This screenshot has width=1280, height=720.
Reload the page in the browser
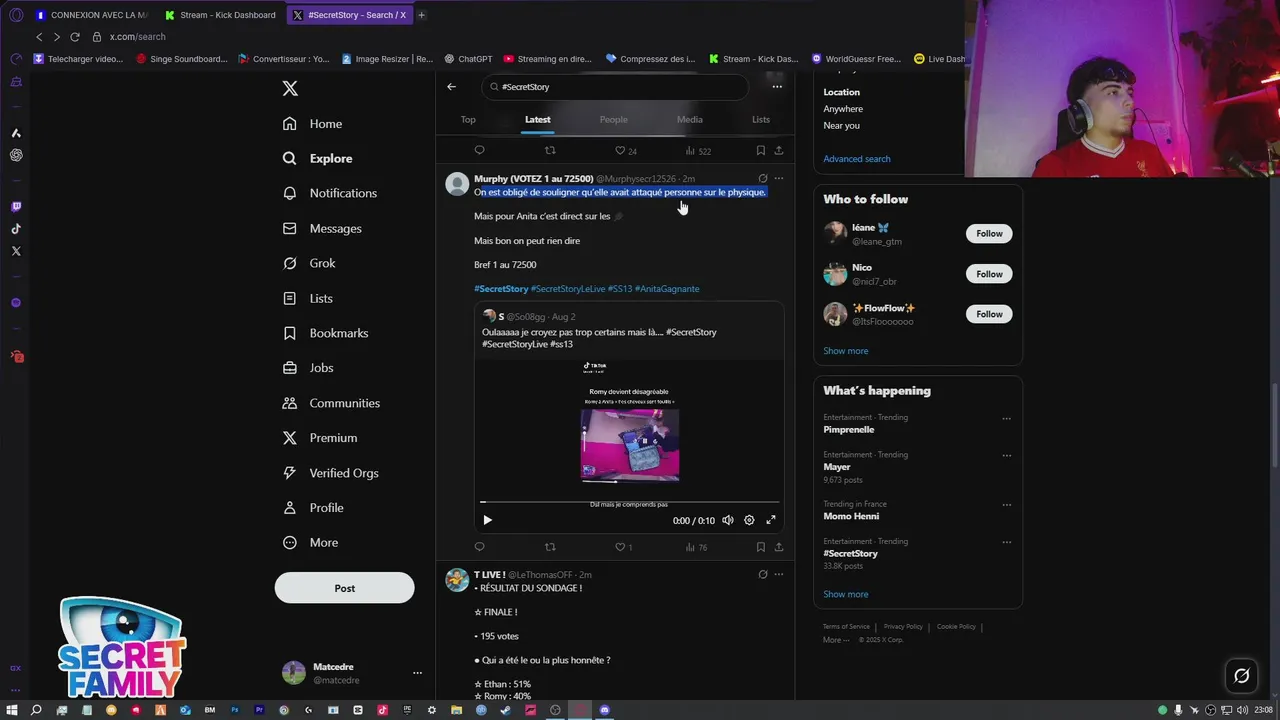click(x=75, y=37)
